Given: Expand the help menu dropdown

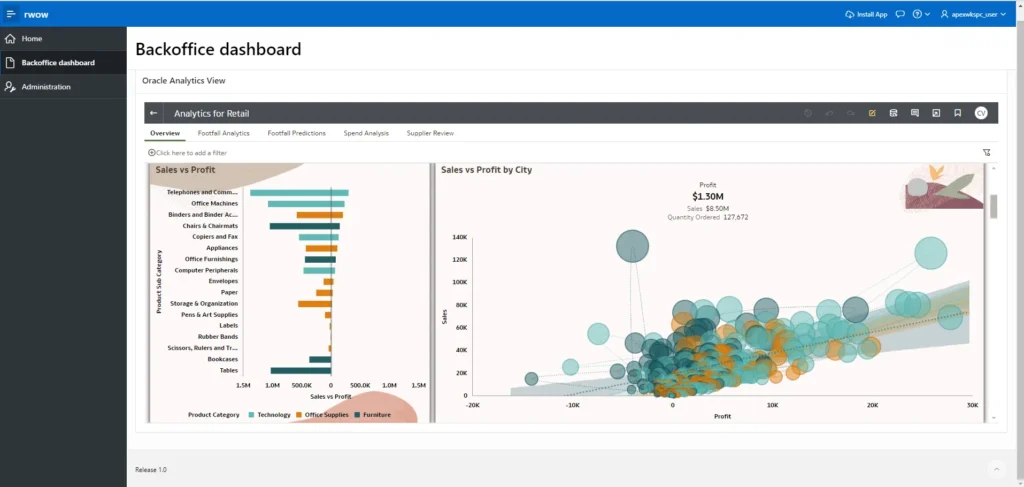Looking at the screenshot, I should (921, 14).
